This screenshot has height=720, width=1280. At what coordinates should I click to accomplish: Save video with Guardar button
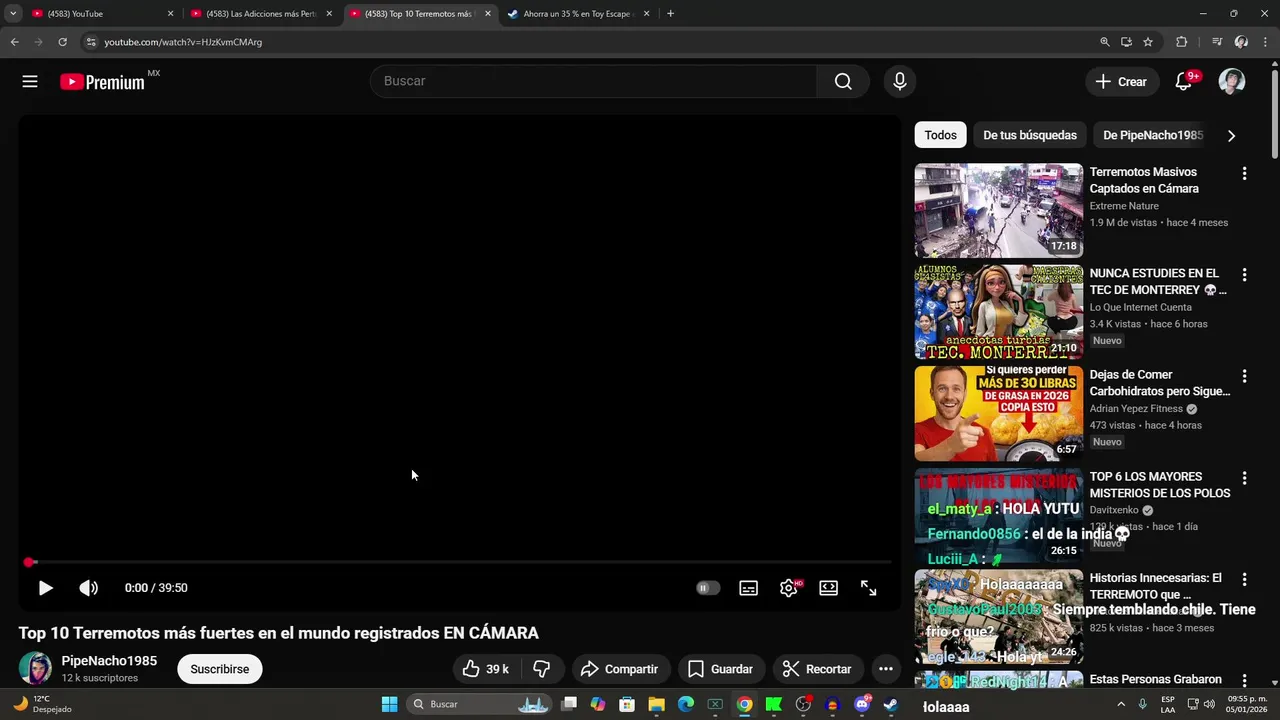[720, 669]
